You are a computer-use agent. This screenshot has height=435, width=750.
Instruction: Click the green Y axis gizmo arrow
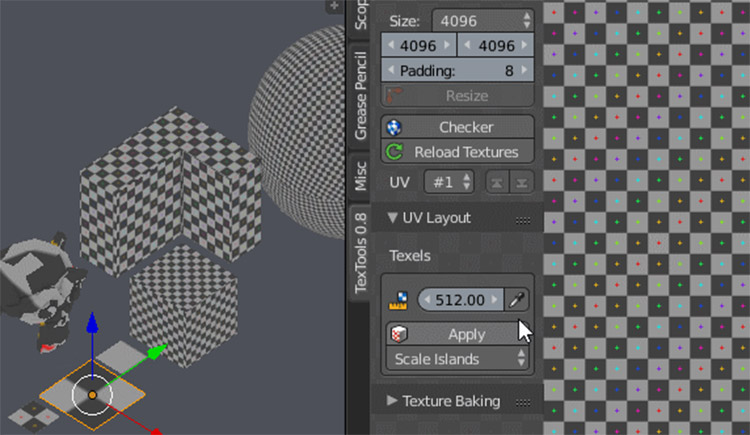tap(156, 351)
